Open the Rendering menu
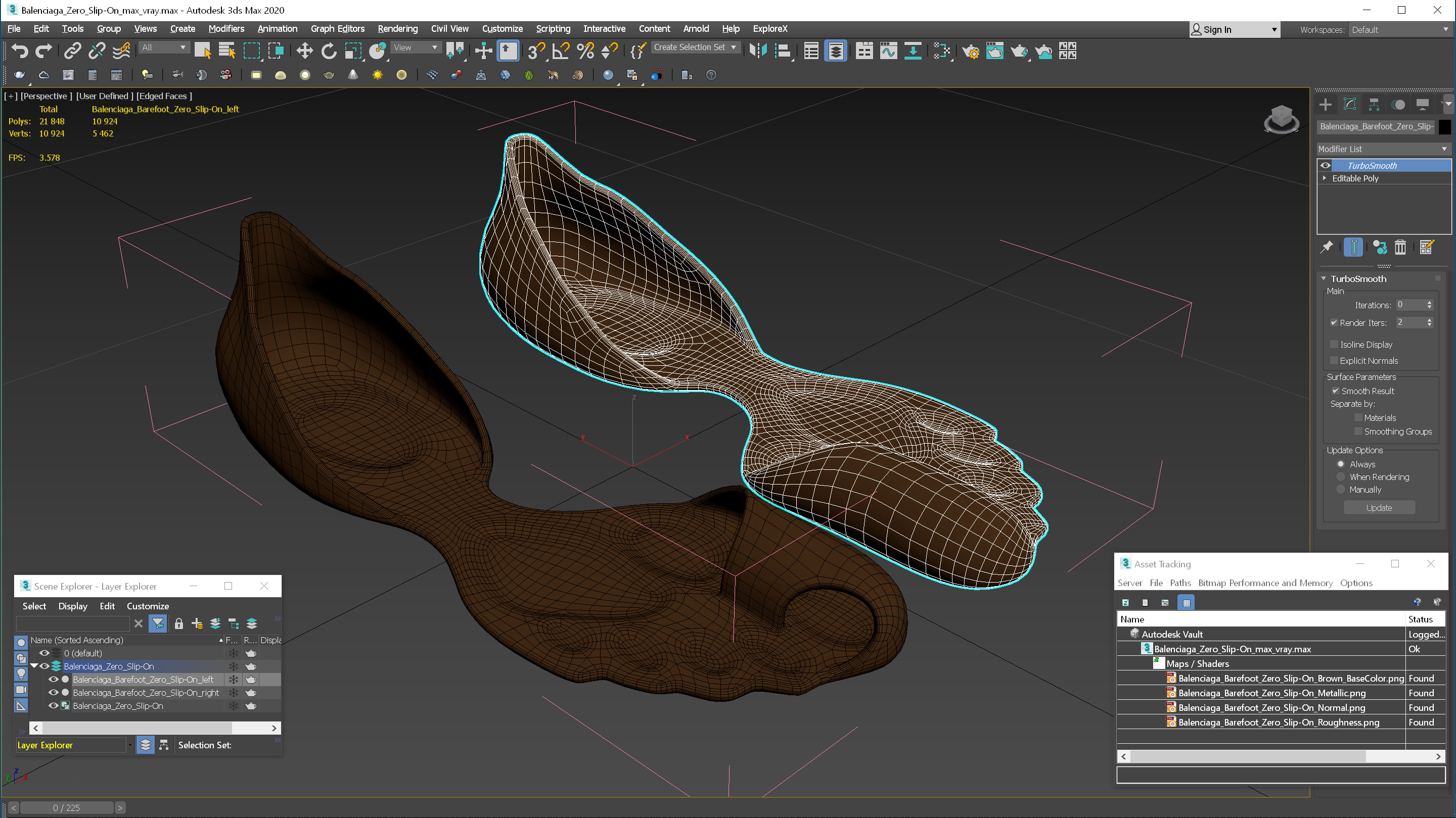1456x818 pixels. (x=397, y=28)
